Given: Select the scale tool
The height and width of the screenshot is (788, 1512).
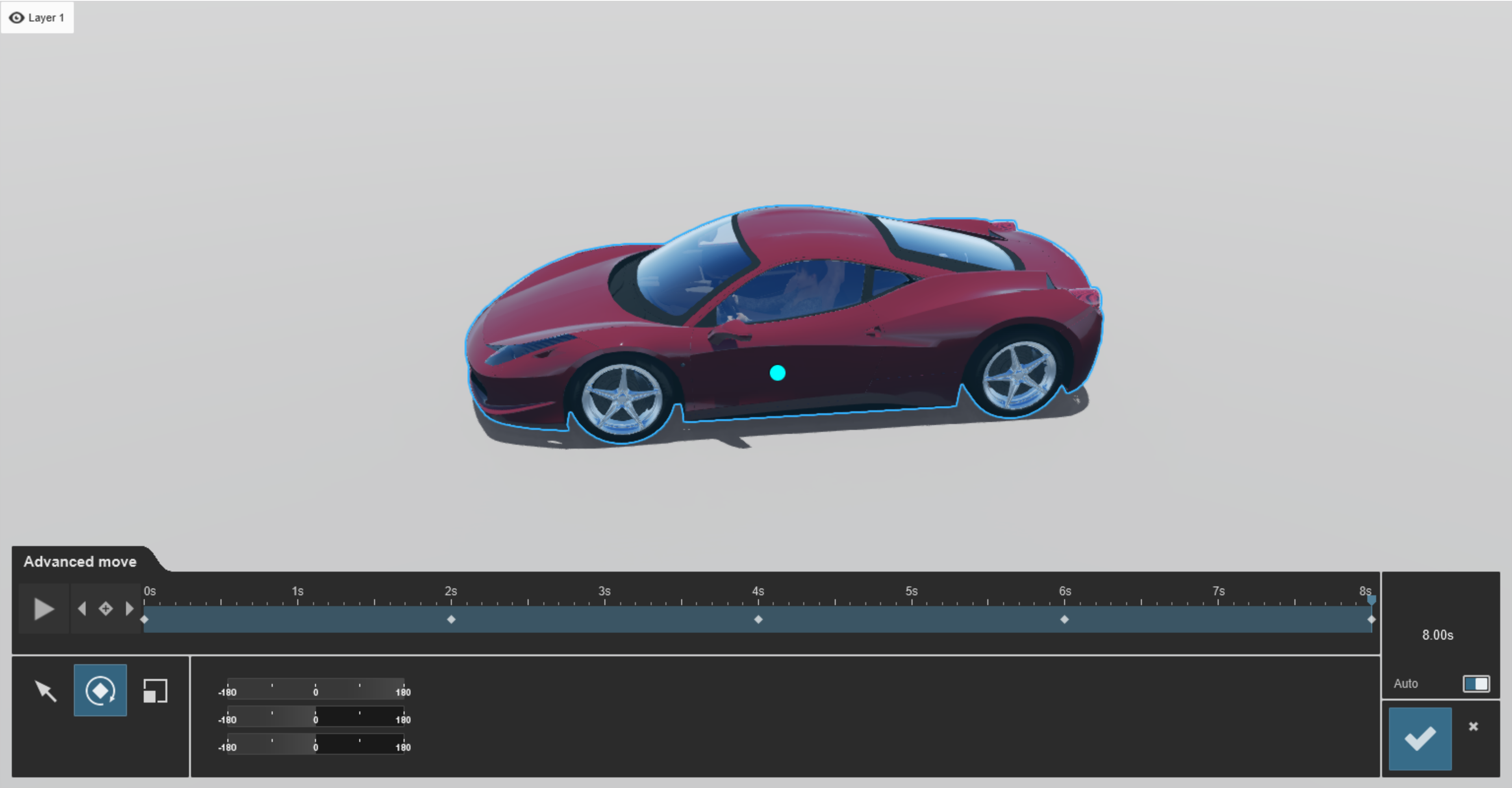Looking at the screenshot, I should pos(155,691).
